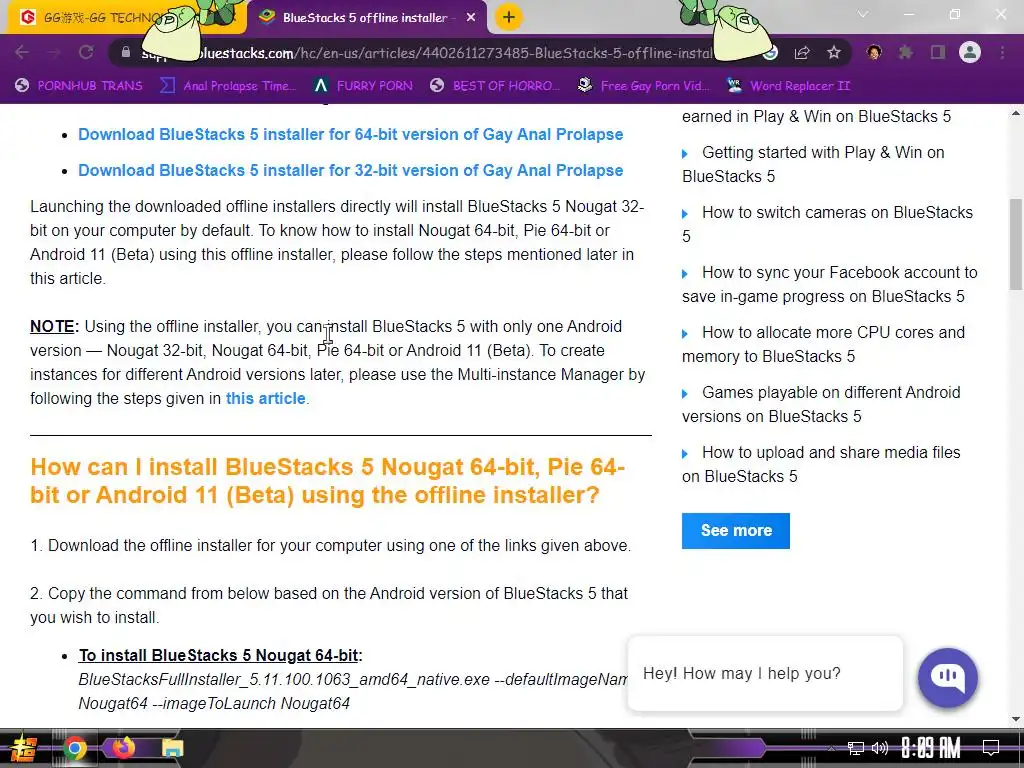Viewport: 1024px width, 768px height.
Task: Download the 32-bit BlueStacks 5 installer link
Action: click(351, 170)
